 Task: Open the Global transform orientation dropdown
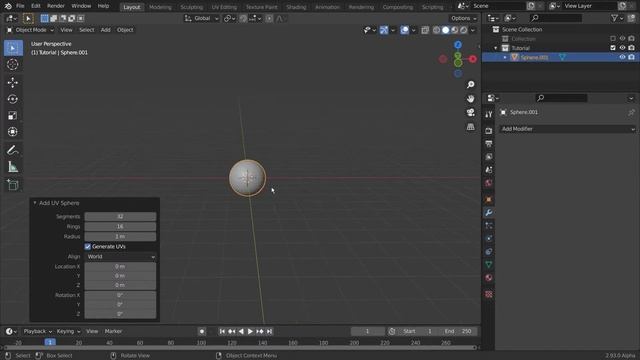[202, 18]
